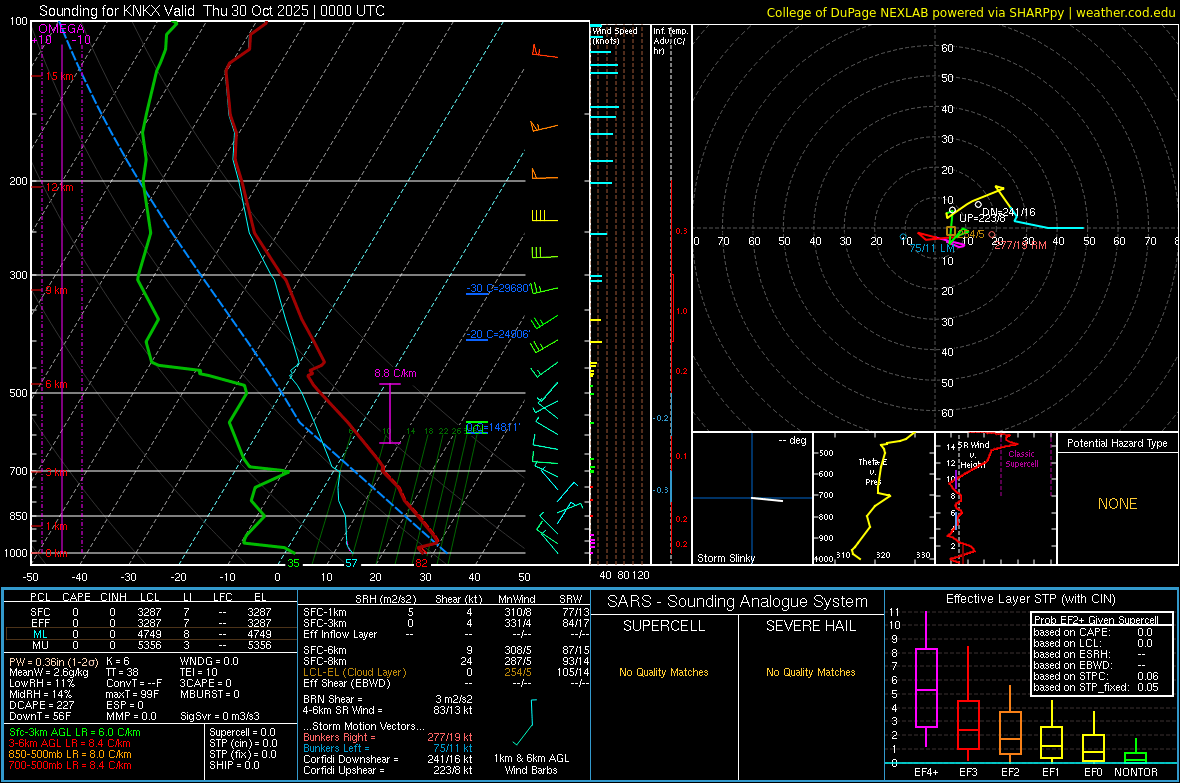Click the Potential Hazard Type header
1180x783 pixels.
pyautogui.click(x=1117, y=443)
